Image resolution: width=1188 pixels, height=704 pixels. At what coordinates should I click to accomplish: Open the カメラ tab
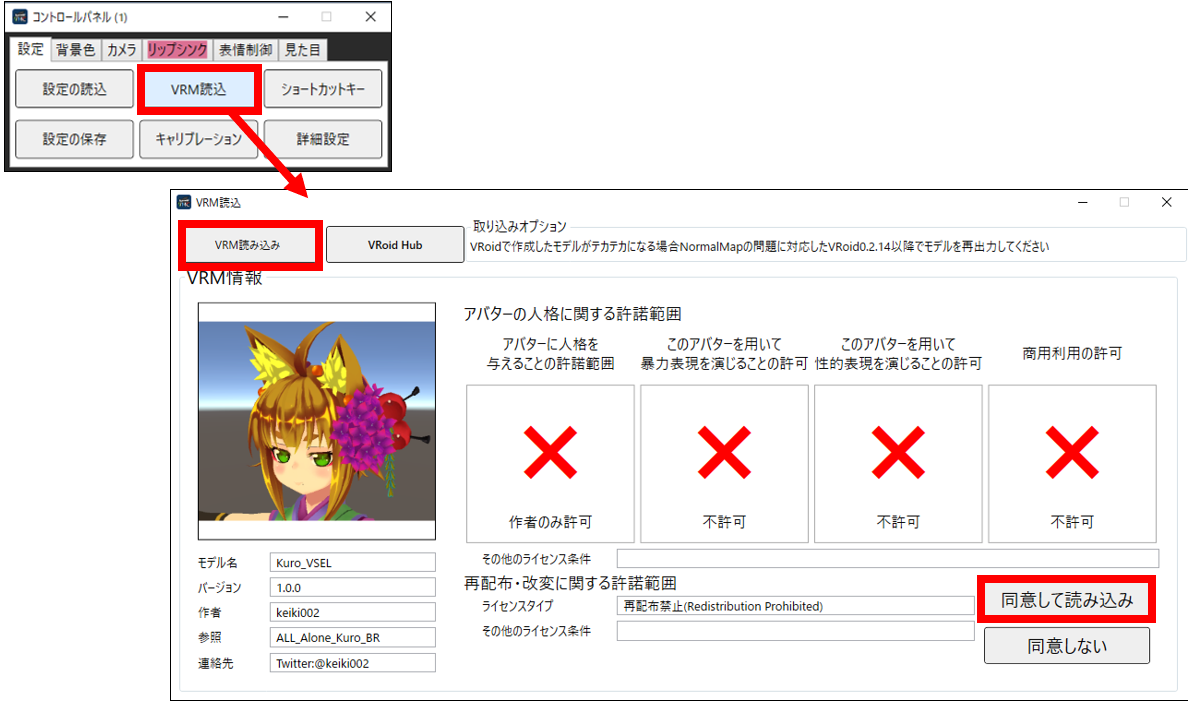click(x=122, y=50)
